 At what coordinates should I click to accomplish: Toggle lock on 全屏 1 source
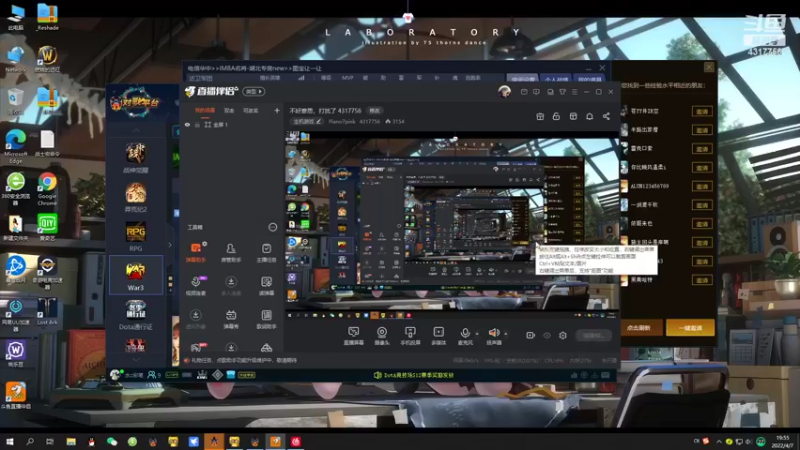(x=197, y=124)
